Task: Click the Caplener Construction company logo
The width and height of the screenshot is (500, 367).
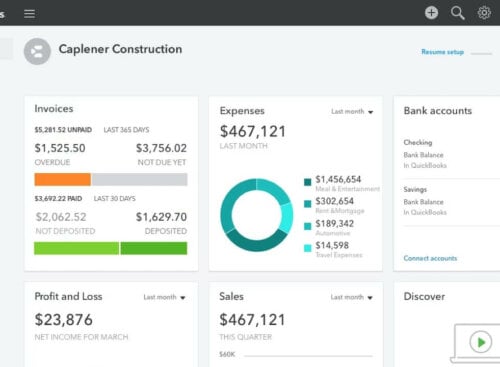Action: click(37, 51)
